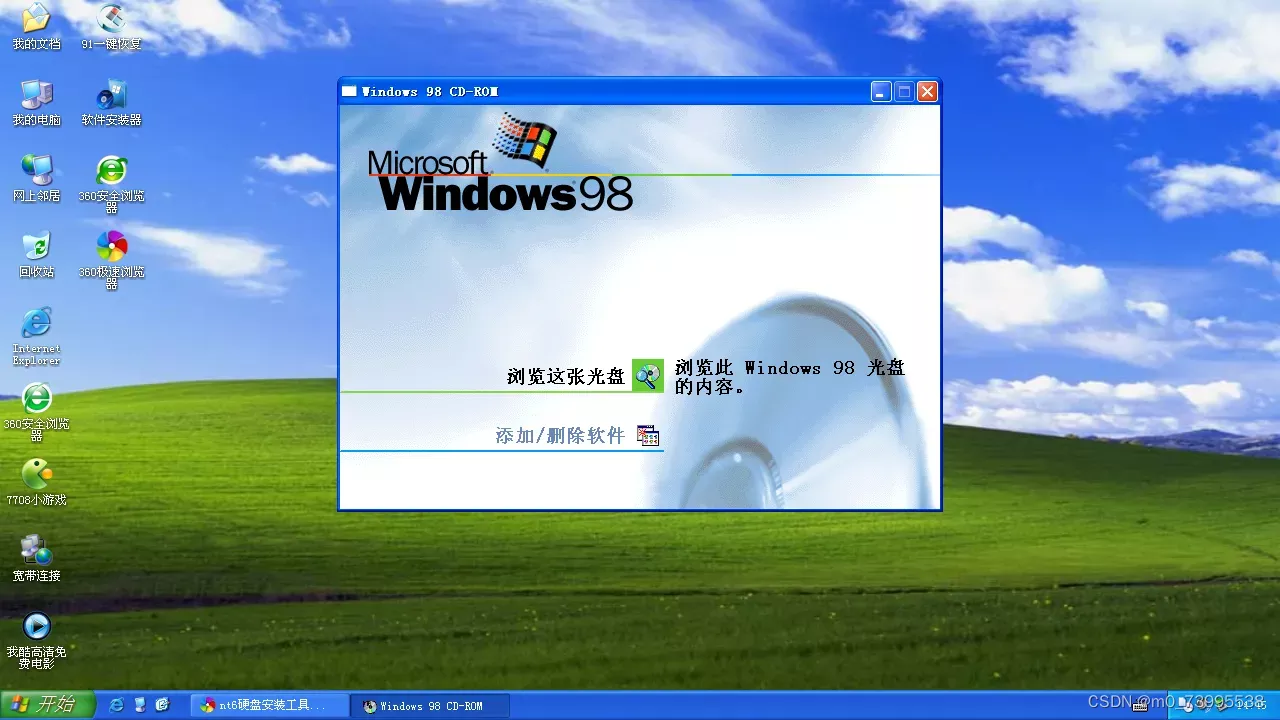Click the 浏览这张光盘 link
The width and height of the screenshot is (1280, 720).
(x=566, y=377)
